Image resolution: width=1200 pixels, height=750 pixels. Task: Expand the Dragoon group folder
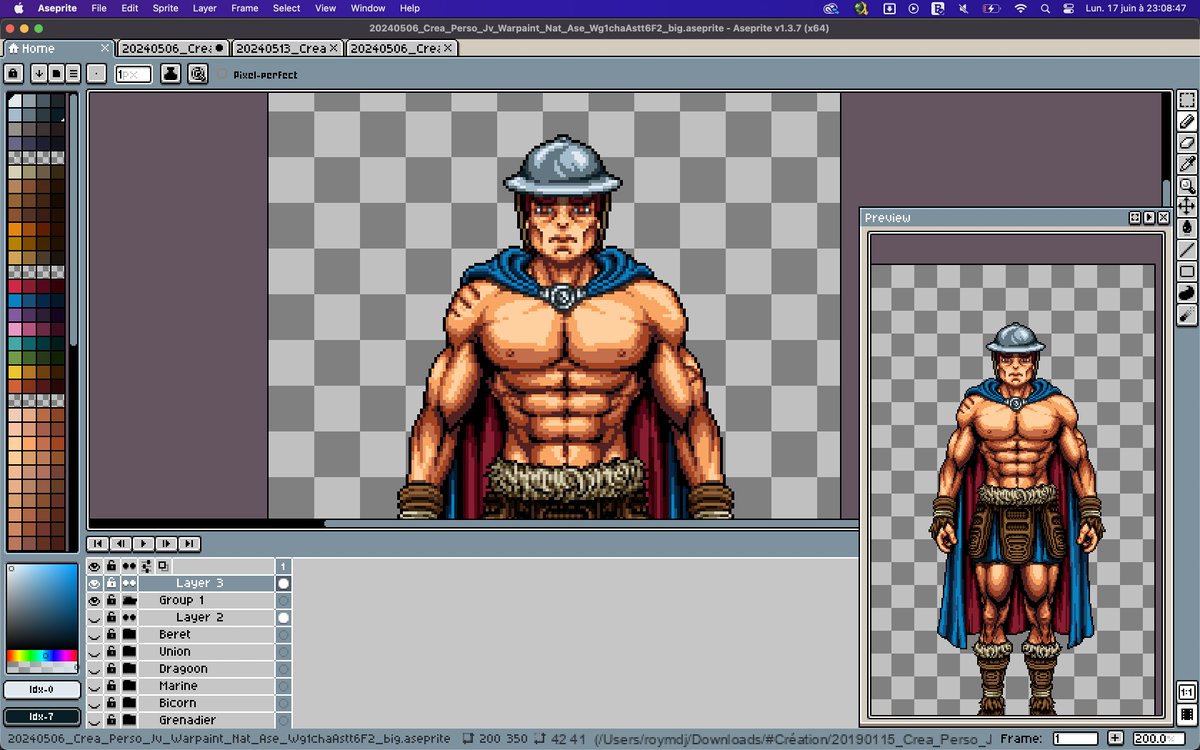click(129, 669)
